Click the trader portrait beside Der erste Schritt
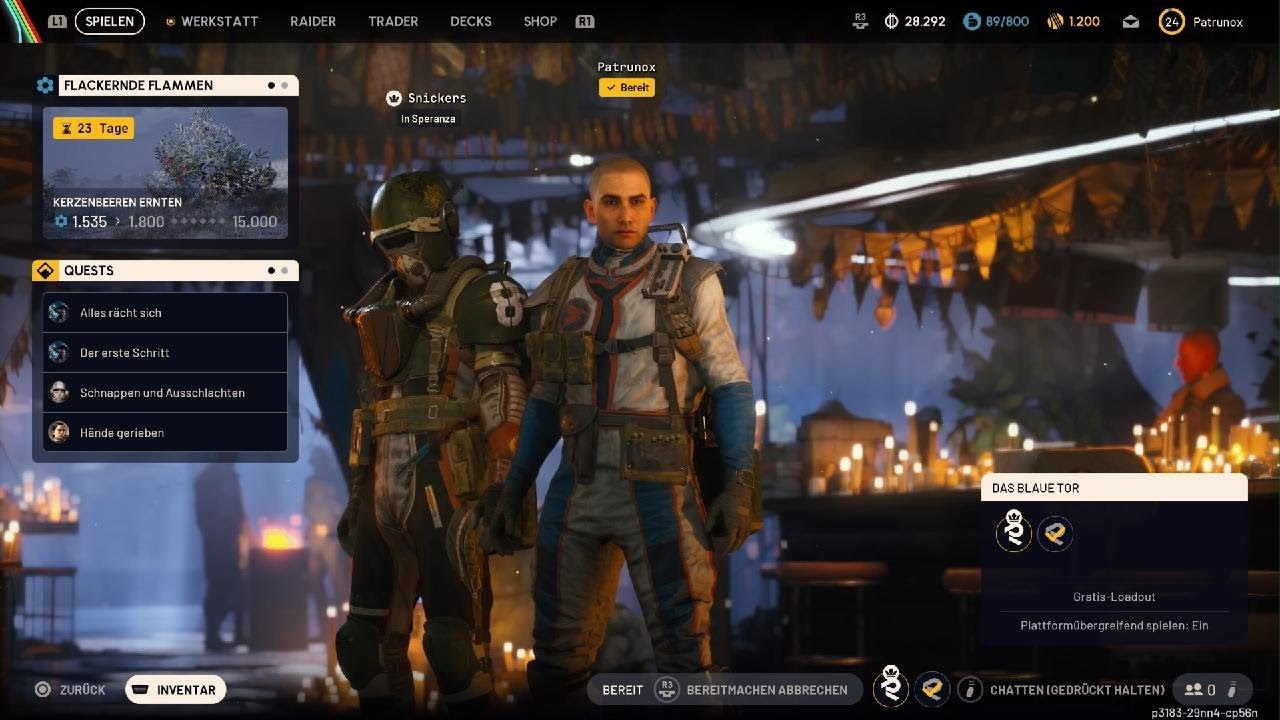1280x720 pixels. tap(59, 353)
